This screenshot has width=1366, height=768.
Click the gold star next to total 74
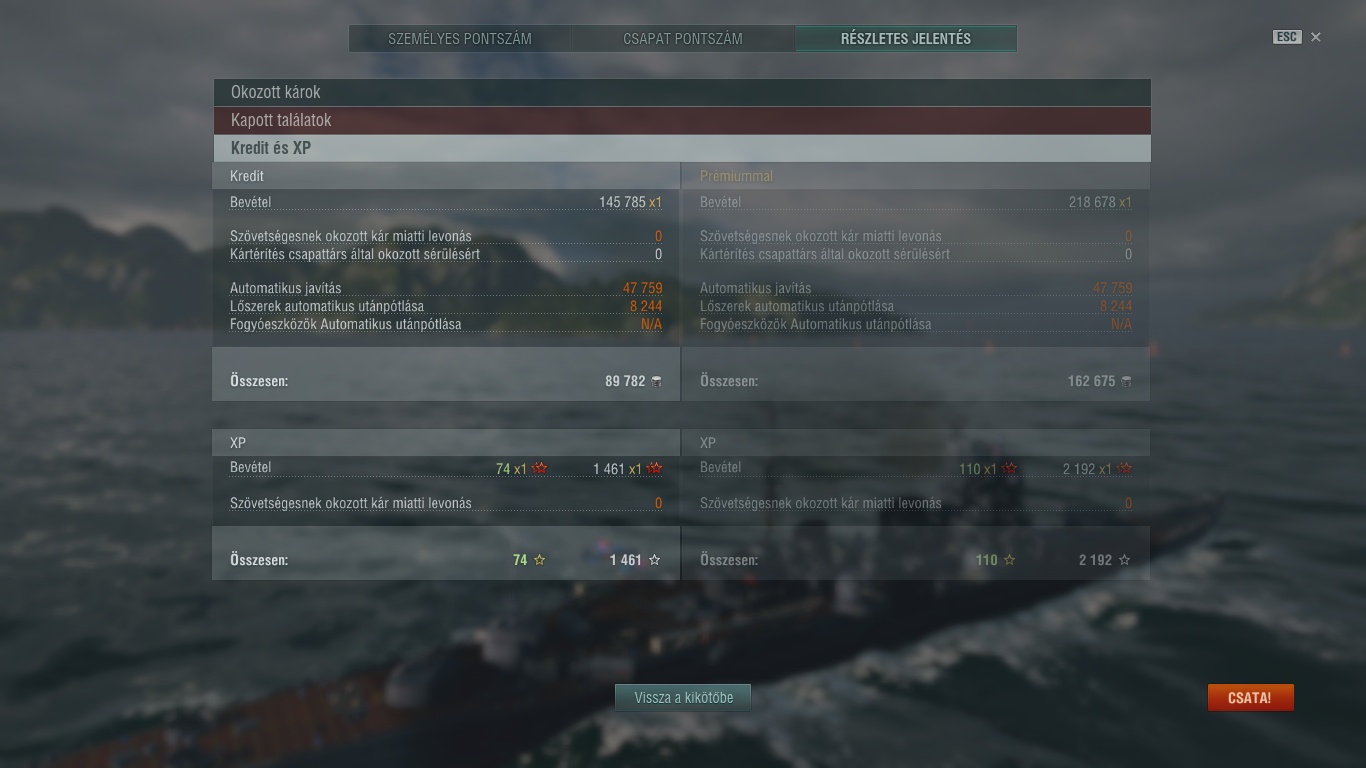540,560
